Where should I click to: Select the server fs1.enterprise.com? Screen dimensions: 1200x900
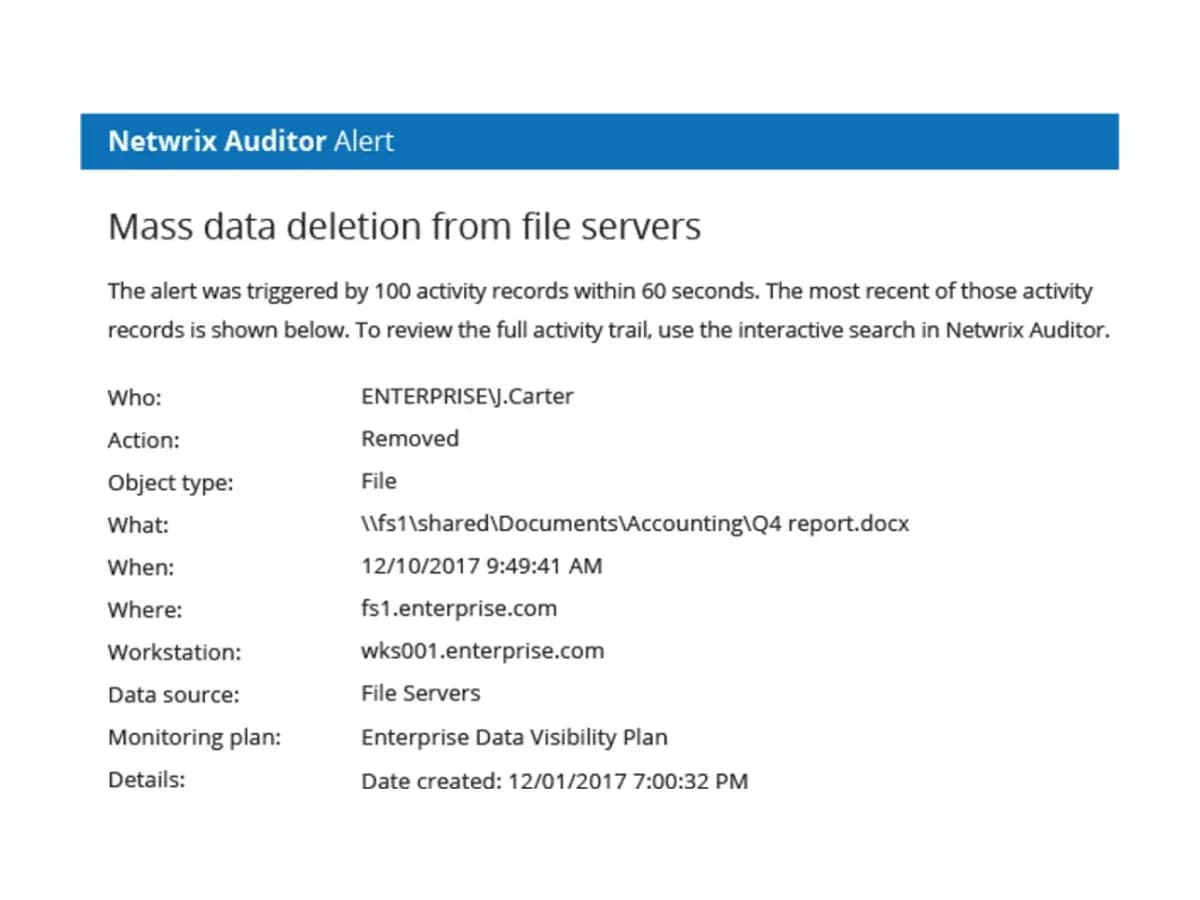point(459,609)
